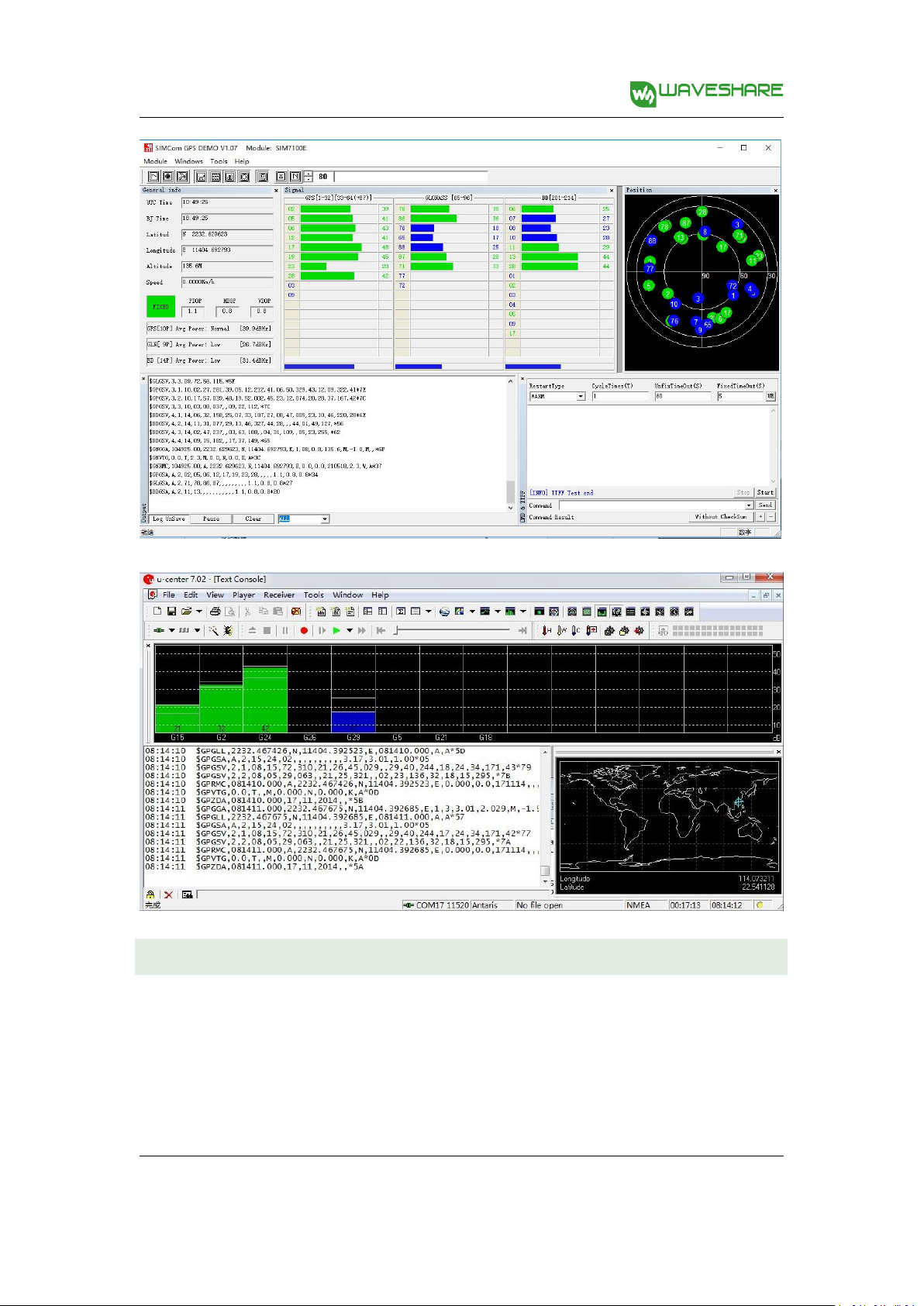Open the View menu in u-center
The width and height of the screenshot is (924, 1306).
tap(215, 595)
